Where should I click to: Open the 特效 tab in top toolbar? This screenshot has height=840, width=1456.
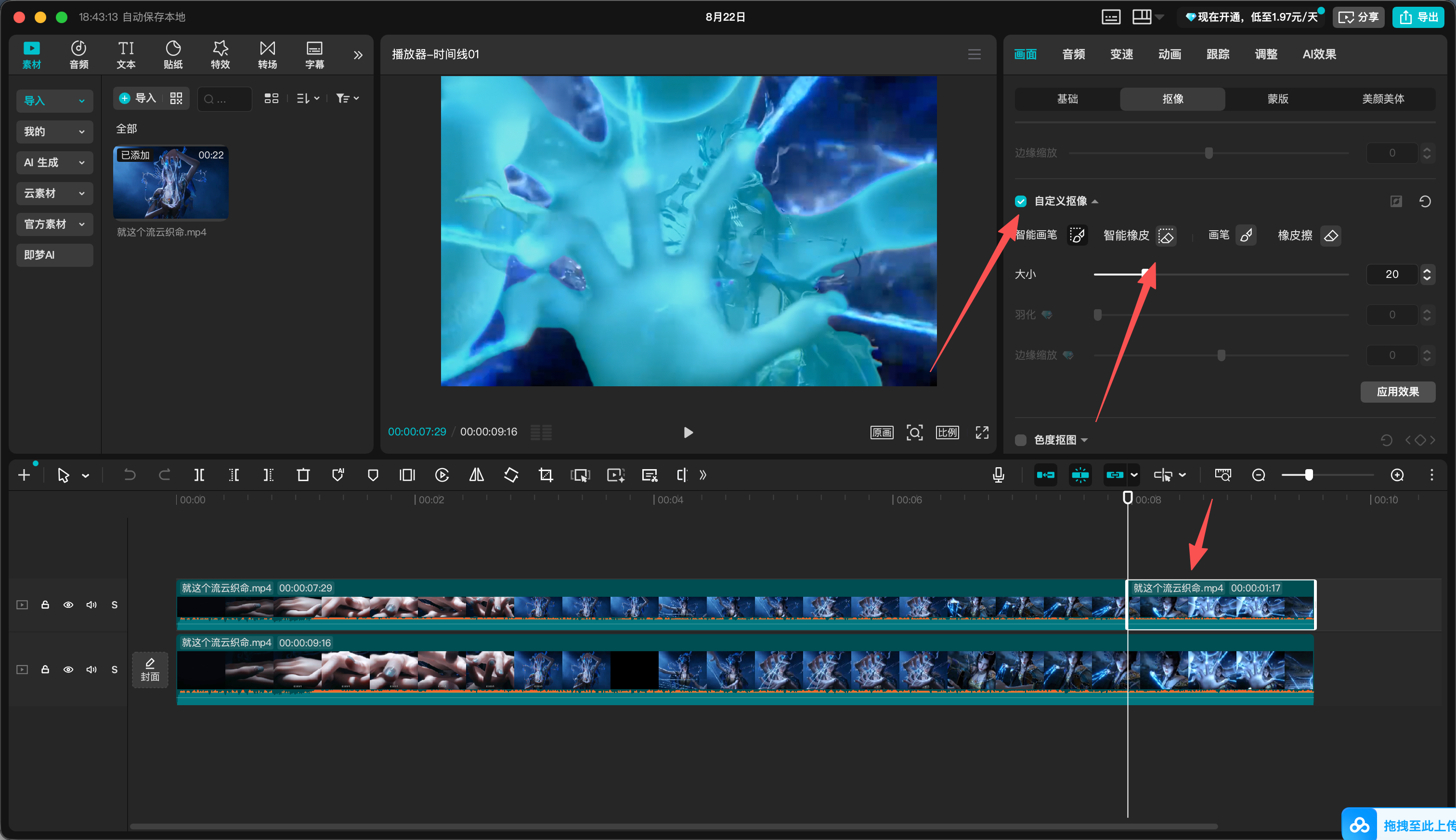pyautogui.click(x=220, y=55)
